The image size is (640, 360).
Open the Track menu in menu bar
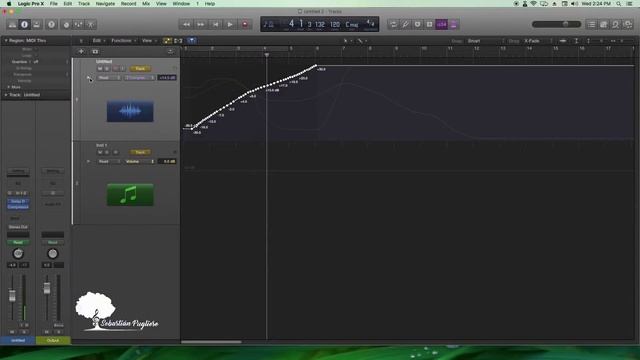(84, 4)
